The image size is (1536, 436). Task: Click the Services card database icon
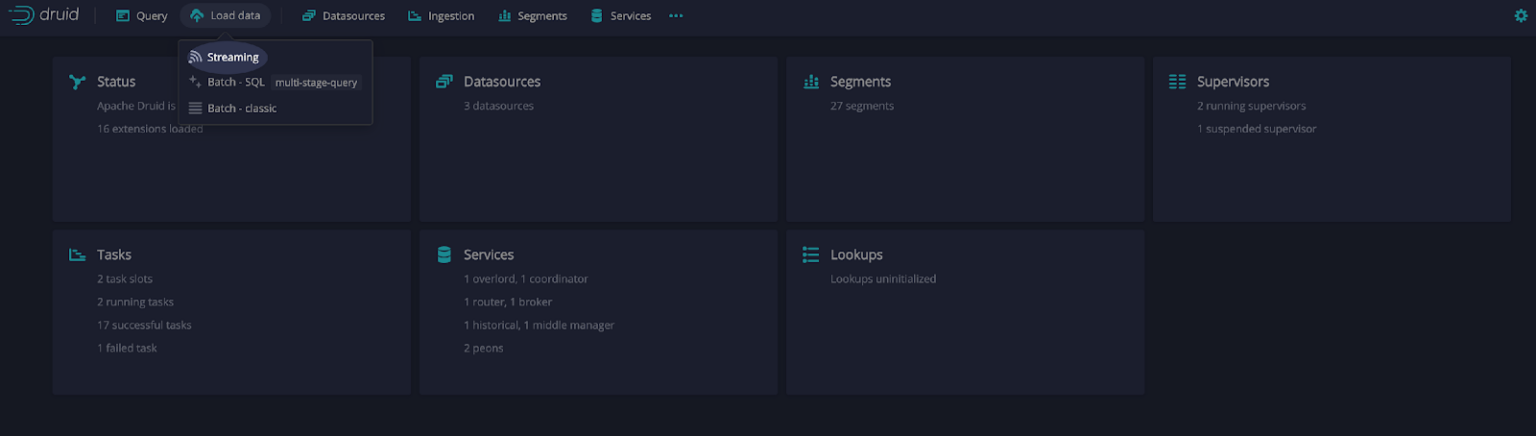tap(444, 255)
